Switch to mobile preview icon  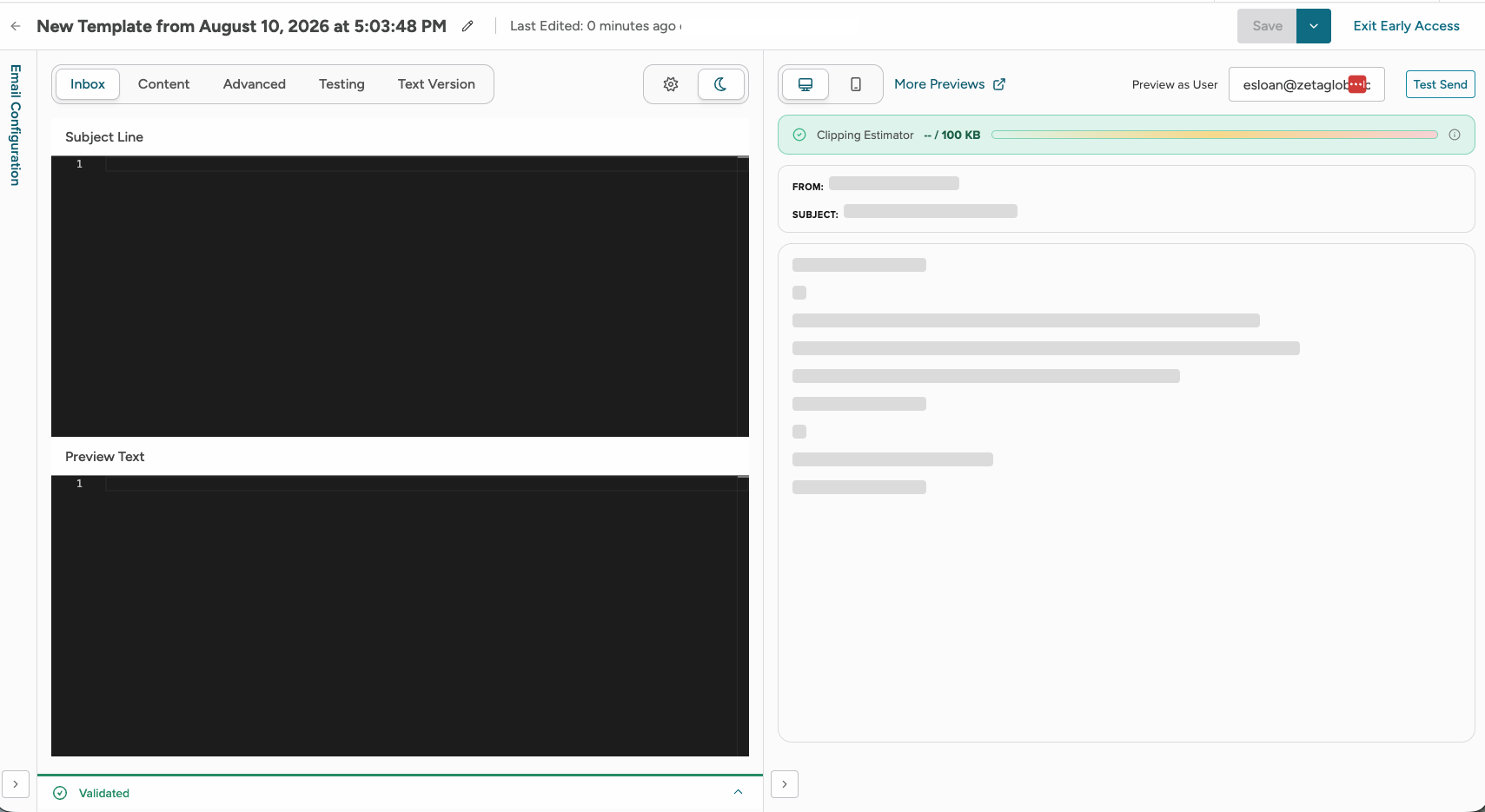click(856, 84)
